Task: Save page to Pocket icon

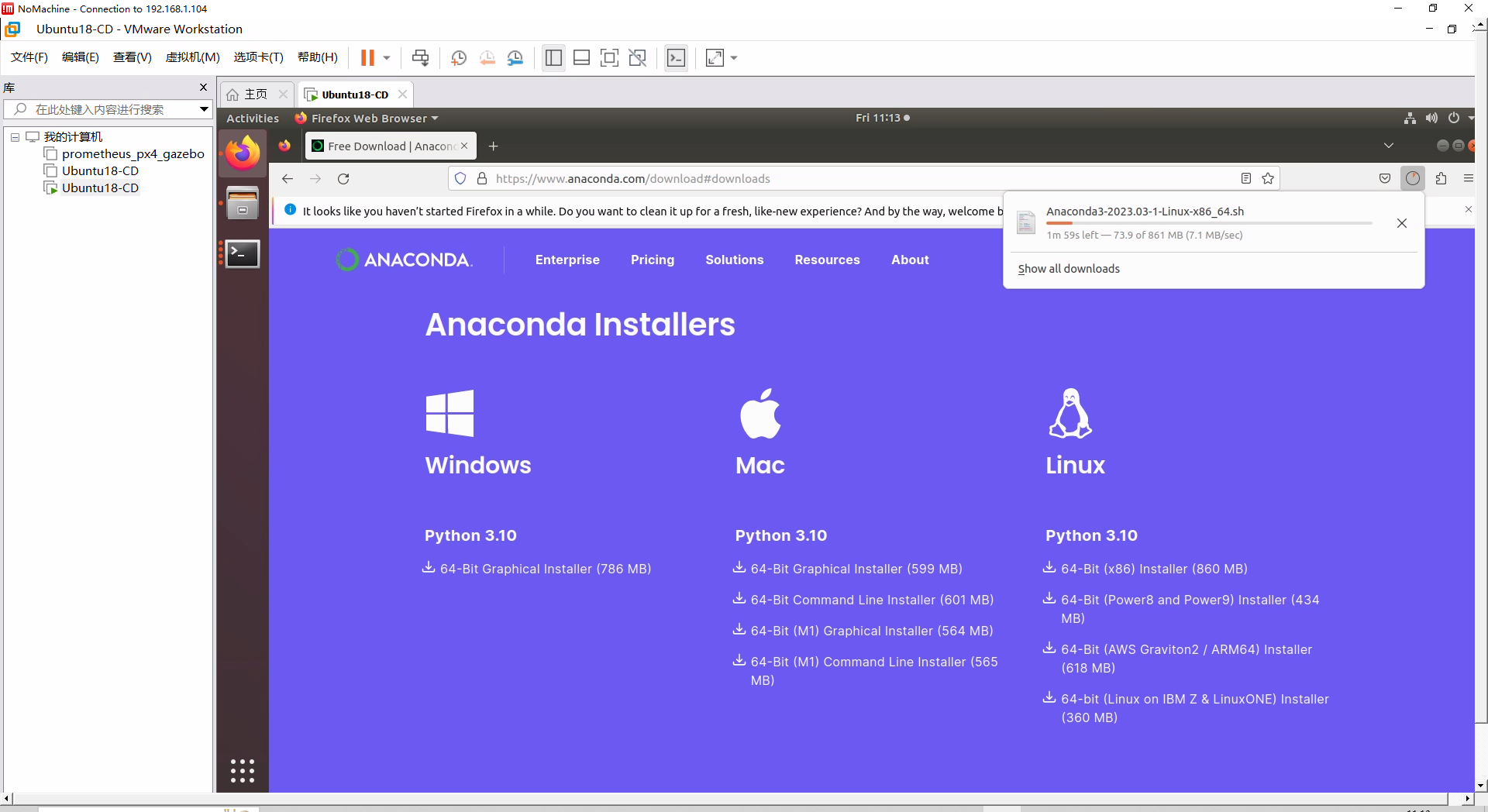Action: pos(1385,178)
